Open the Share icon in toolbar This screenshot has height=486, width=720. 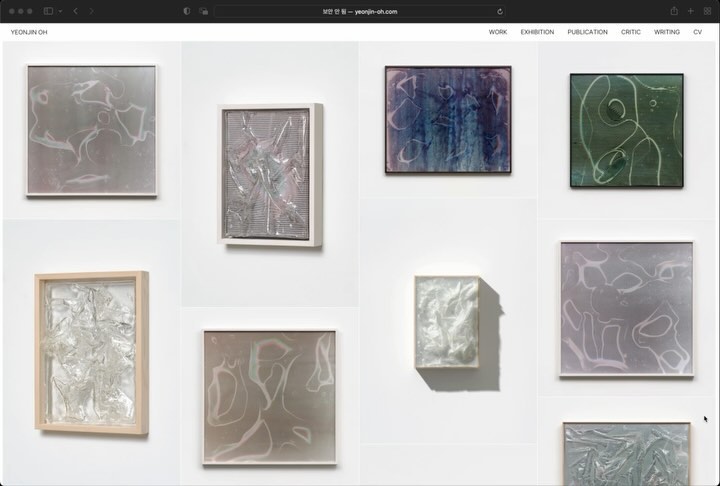click(x=674, y=11)
